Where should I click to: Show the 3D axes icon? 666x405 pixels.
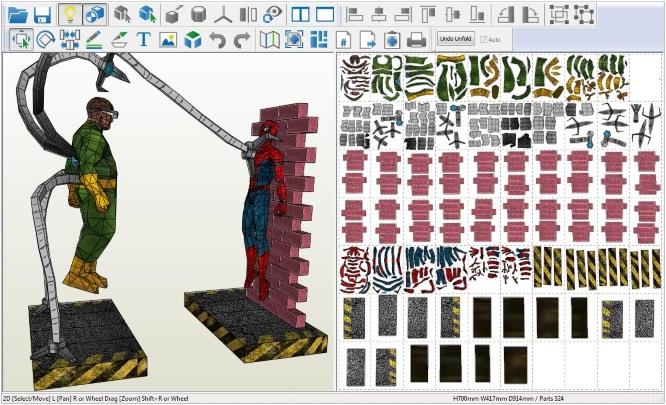click(223, 15)
